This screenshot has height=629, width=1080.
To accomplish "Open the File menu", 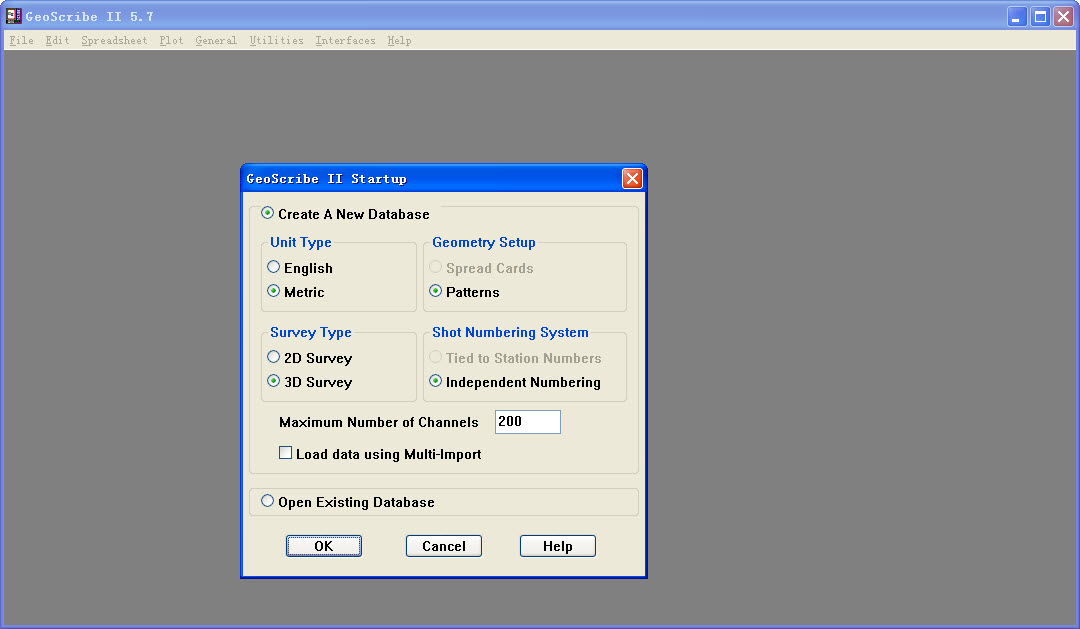I will (21, 41).
